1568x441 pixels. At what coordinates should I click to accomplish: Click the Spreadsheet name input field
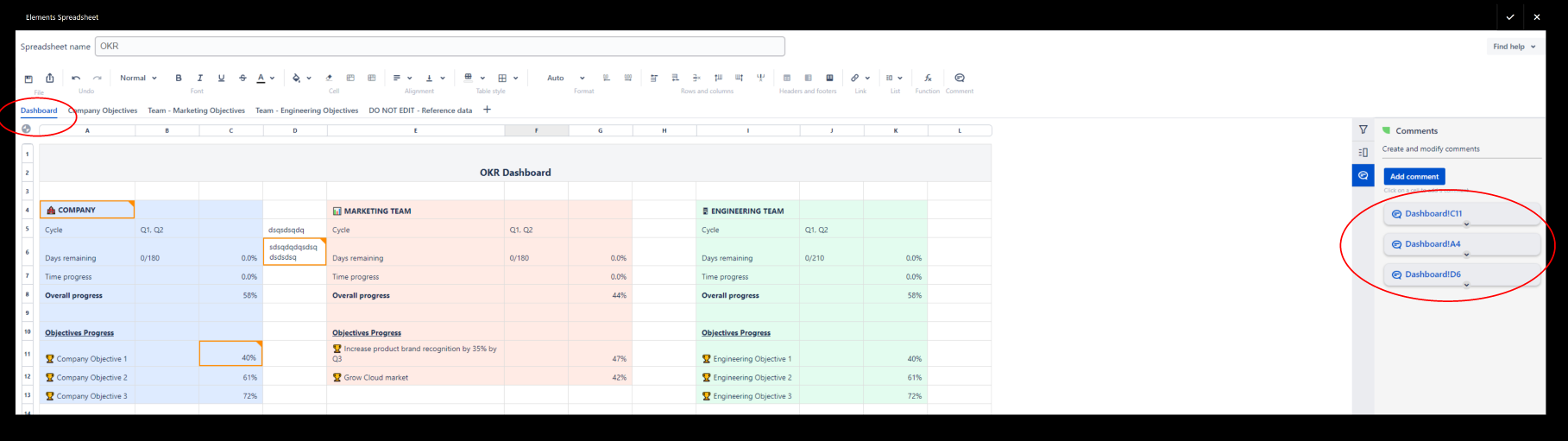click(x=440, y=47)
